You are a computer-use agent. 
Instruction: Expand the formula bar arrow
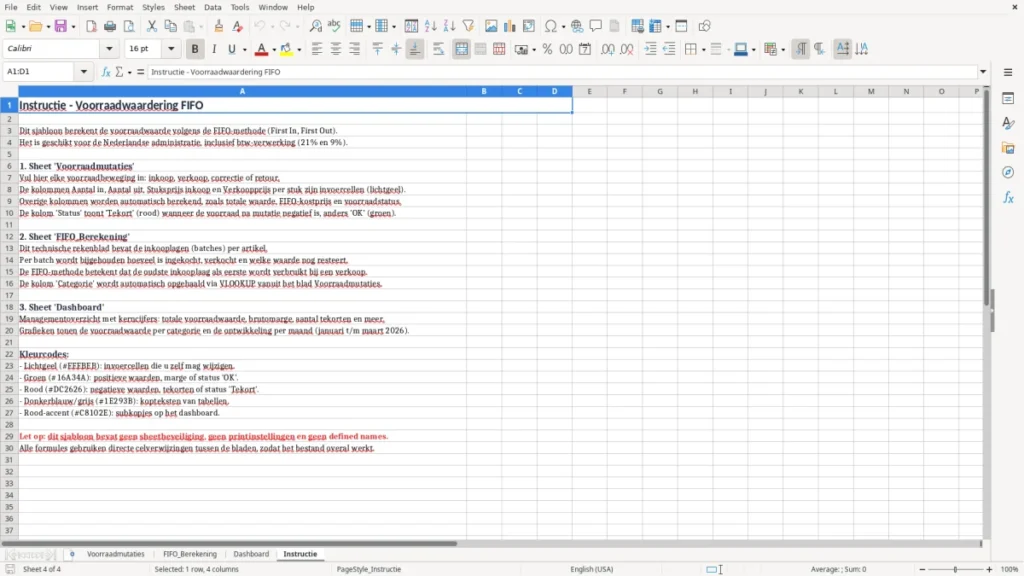coord(983,72)
